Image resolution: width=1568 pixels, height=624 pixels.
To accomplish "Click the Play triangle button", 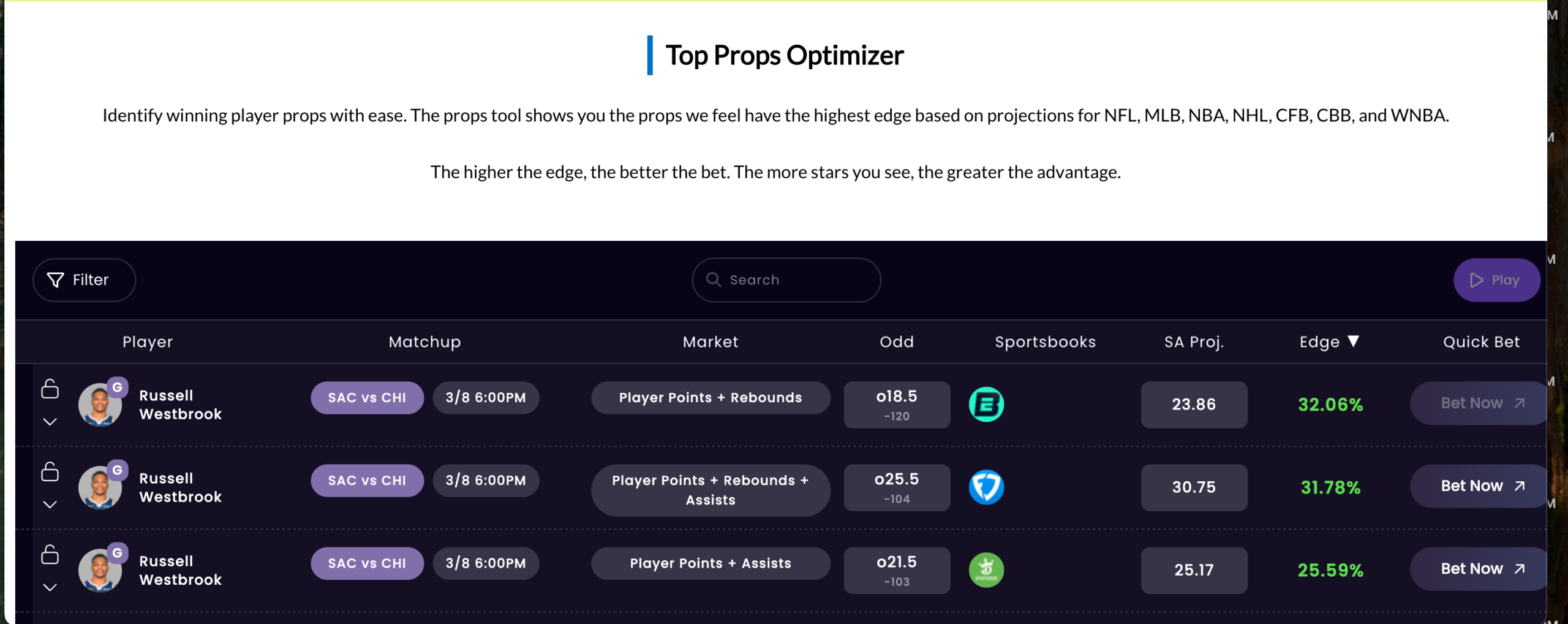I will click(1496, 280).
